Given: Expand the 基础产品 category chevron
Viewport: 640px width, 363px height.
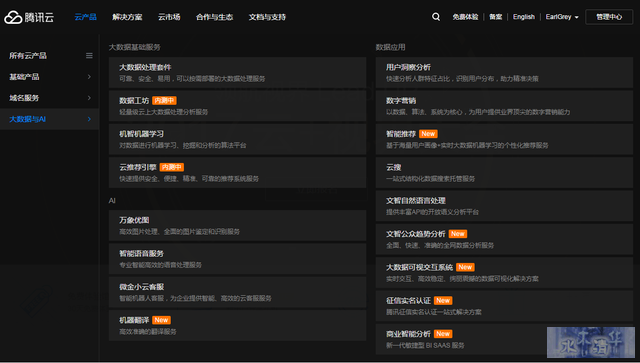Looking at the screenshot, I should tap(89, 77).
